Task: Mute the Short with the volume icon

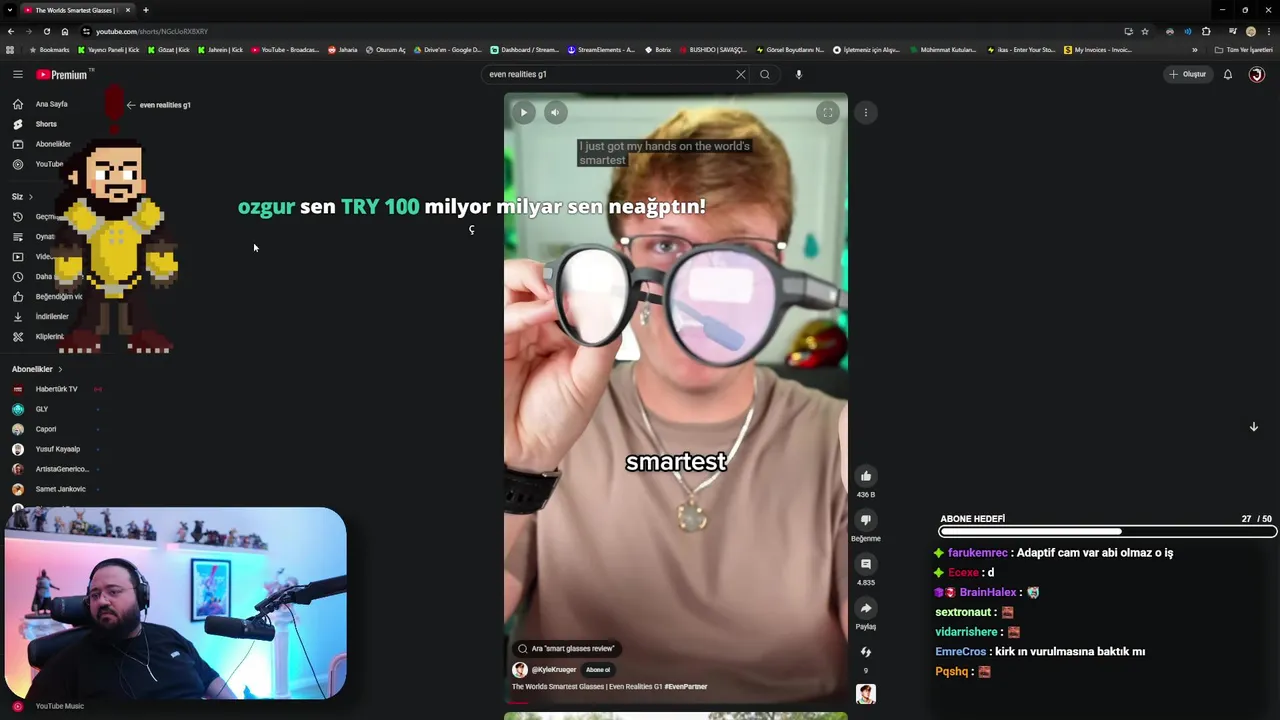Action: [x=555, y=113]
